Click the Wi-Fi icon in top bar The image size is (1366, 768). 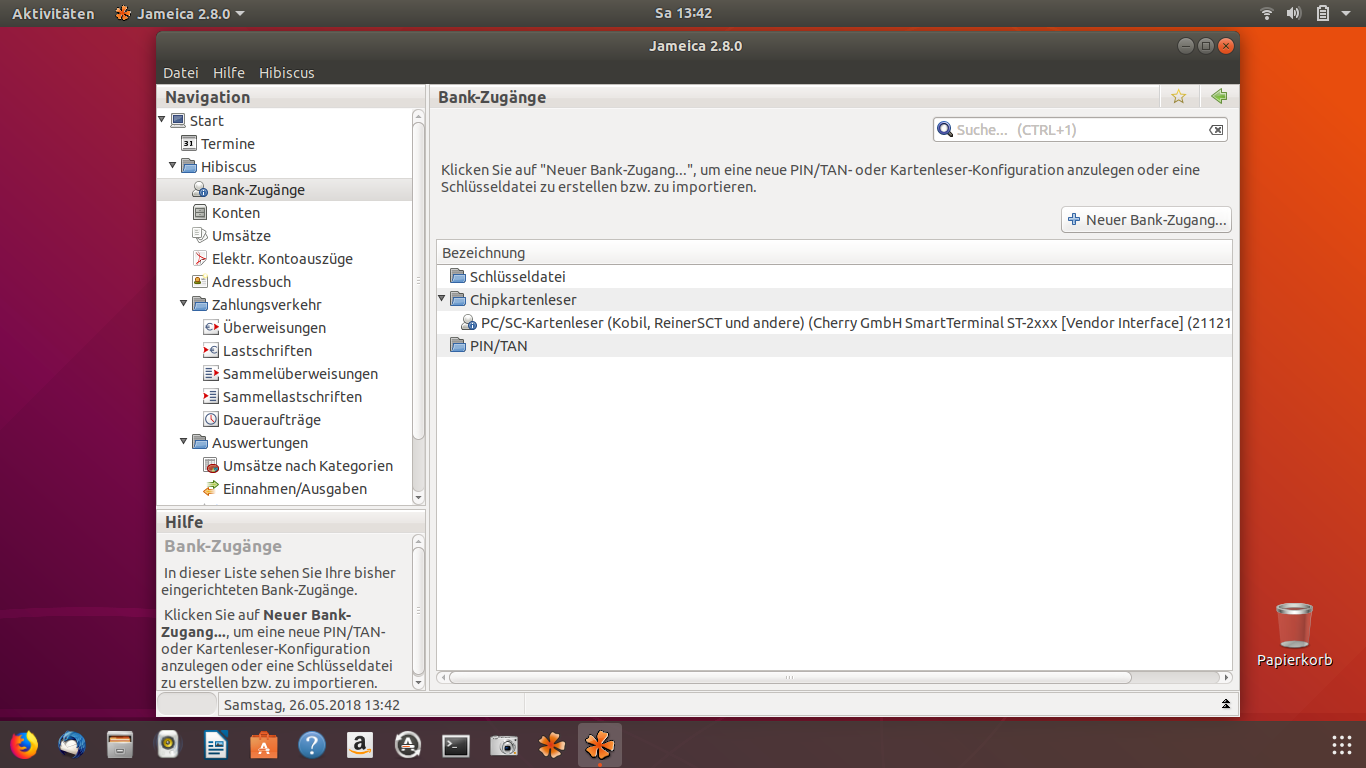[x=1267, y=14]
